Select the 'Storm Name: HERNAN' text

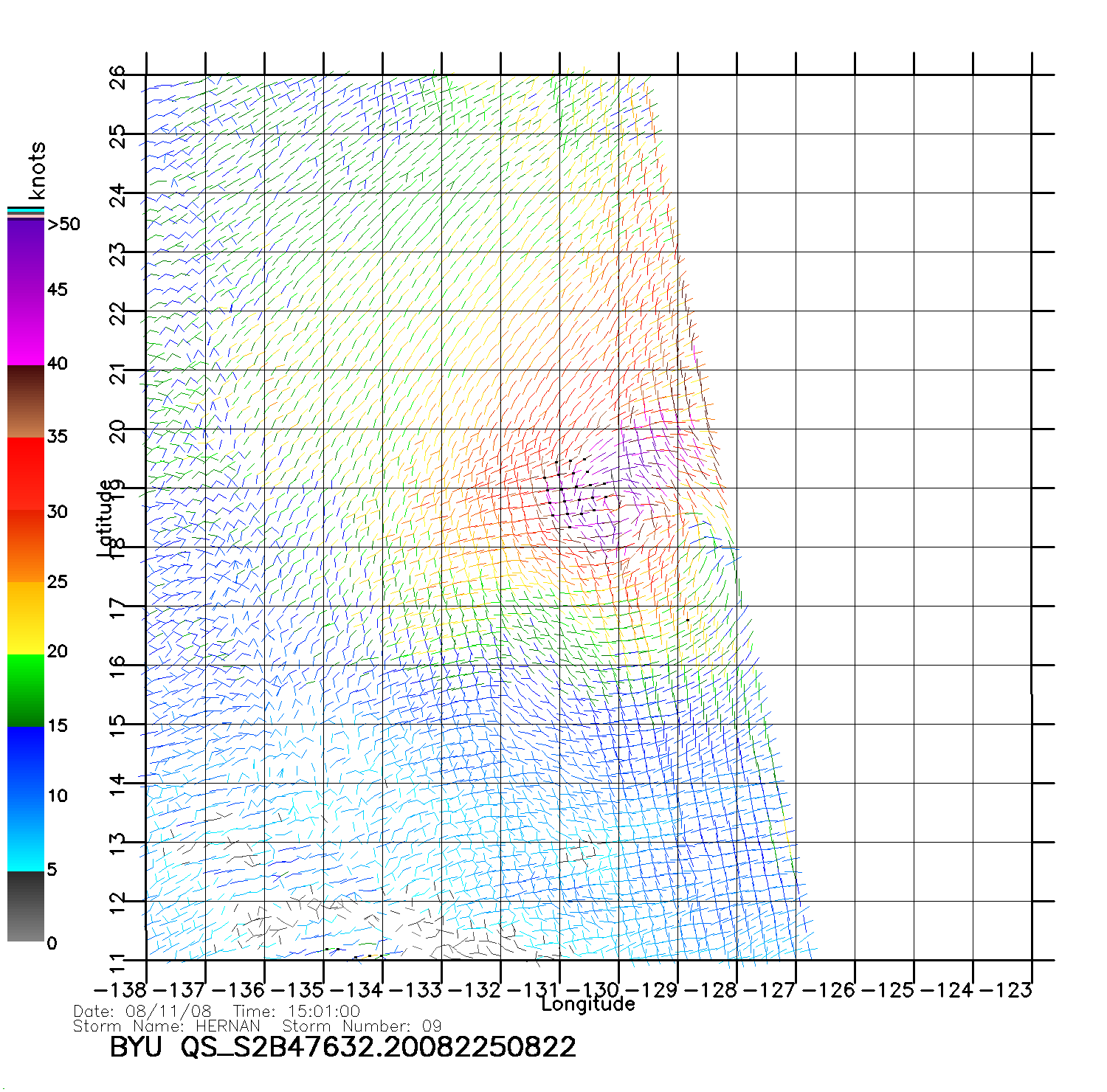tap(167, 1026)
